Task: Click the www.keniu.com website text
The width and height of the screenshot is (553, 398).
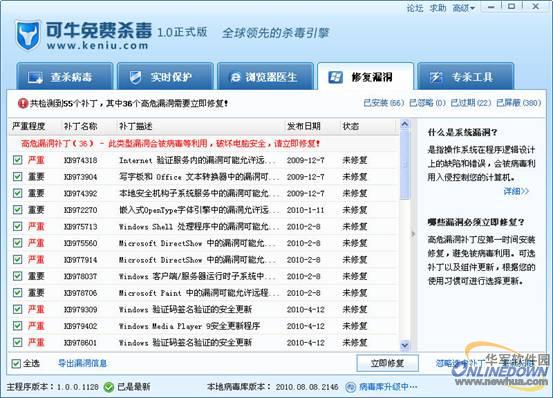Action: point(97,46)
